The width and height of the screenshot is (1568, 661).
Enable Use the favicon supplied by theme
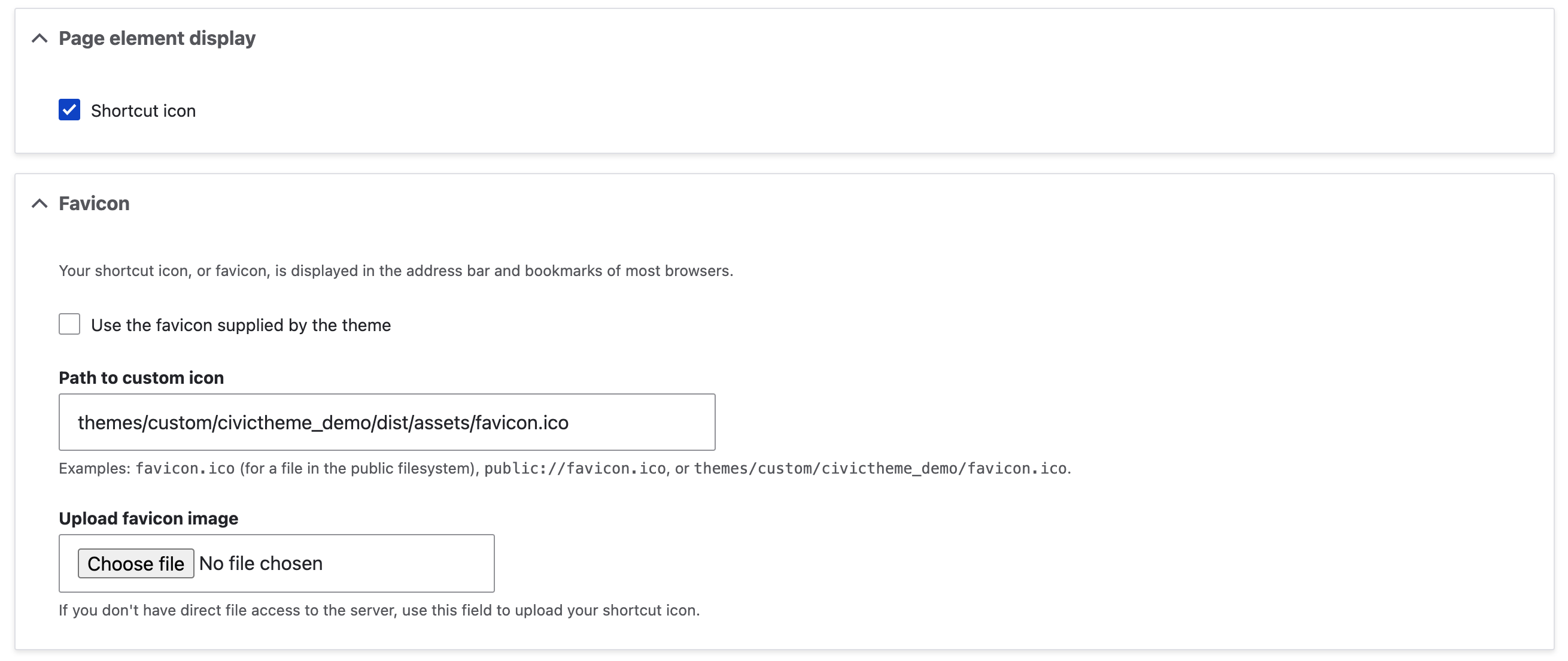pyautogui.click(x=69, y=324)
